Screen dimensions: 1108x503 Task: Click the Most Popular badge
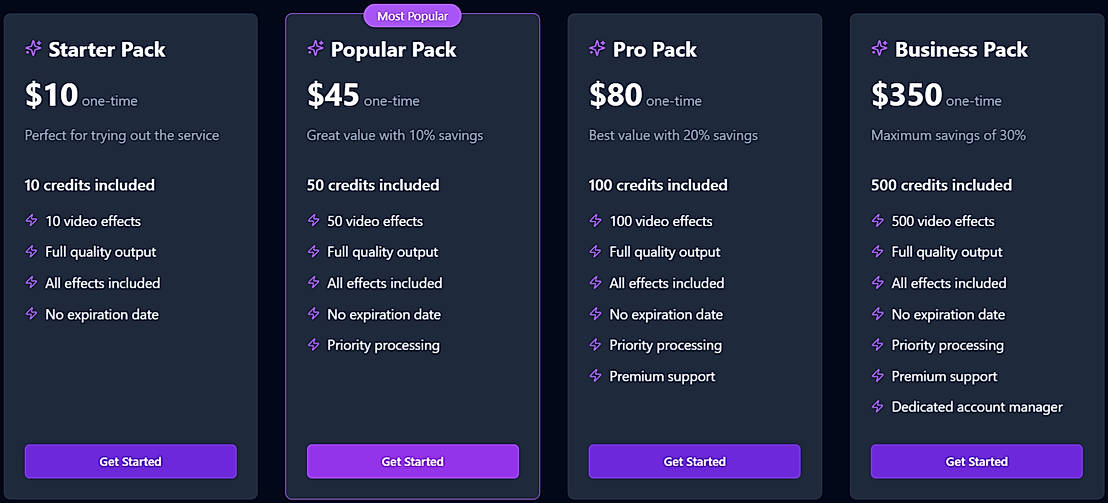pos(412,16)
